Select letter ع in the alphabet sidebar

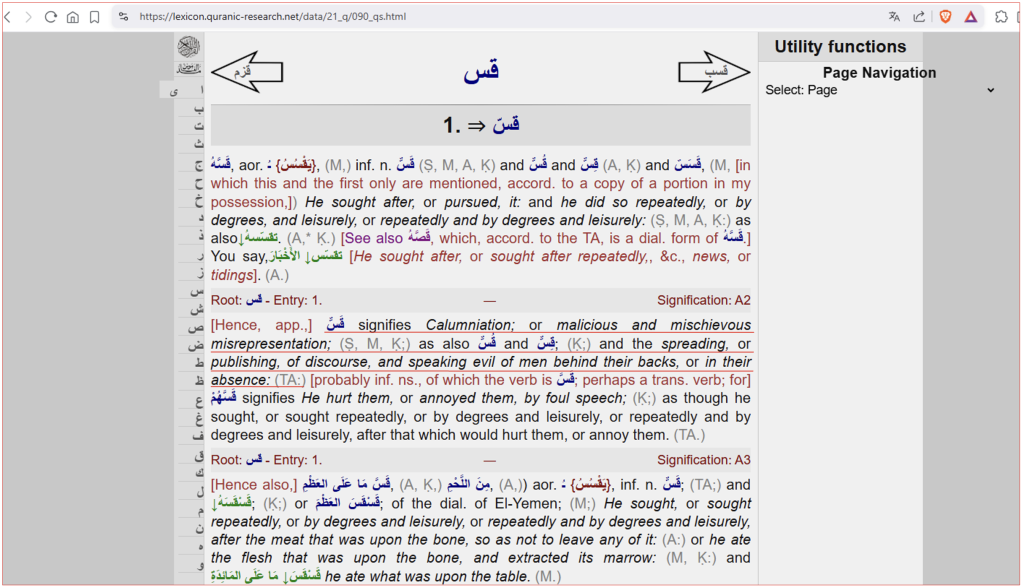coord(198,400)
